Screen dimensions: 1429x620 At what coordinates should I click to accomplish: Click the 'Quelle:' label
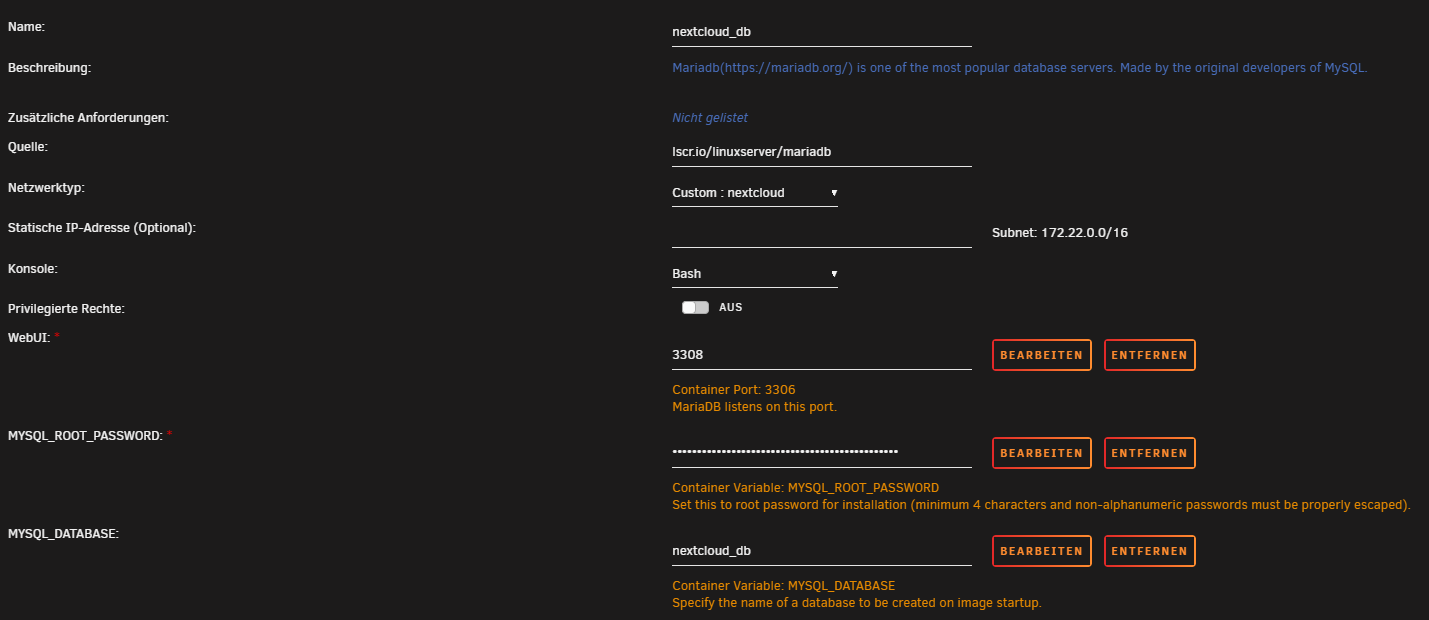(x=28, y=147)
